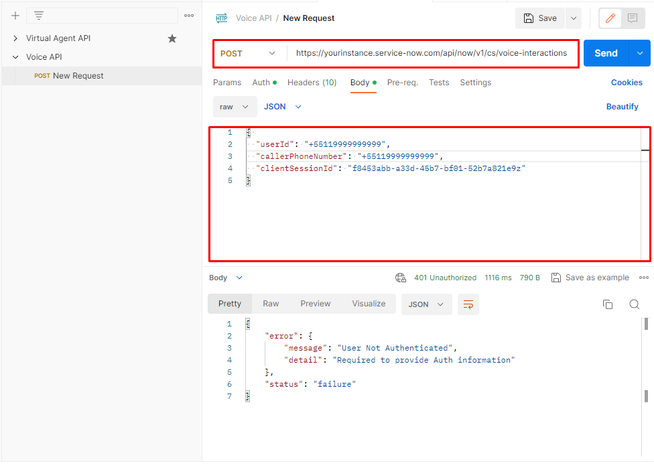
Task: Open the Cookies link
Action: (626, 83)
